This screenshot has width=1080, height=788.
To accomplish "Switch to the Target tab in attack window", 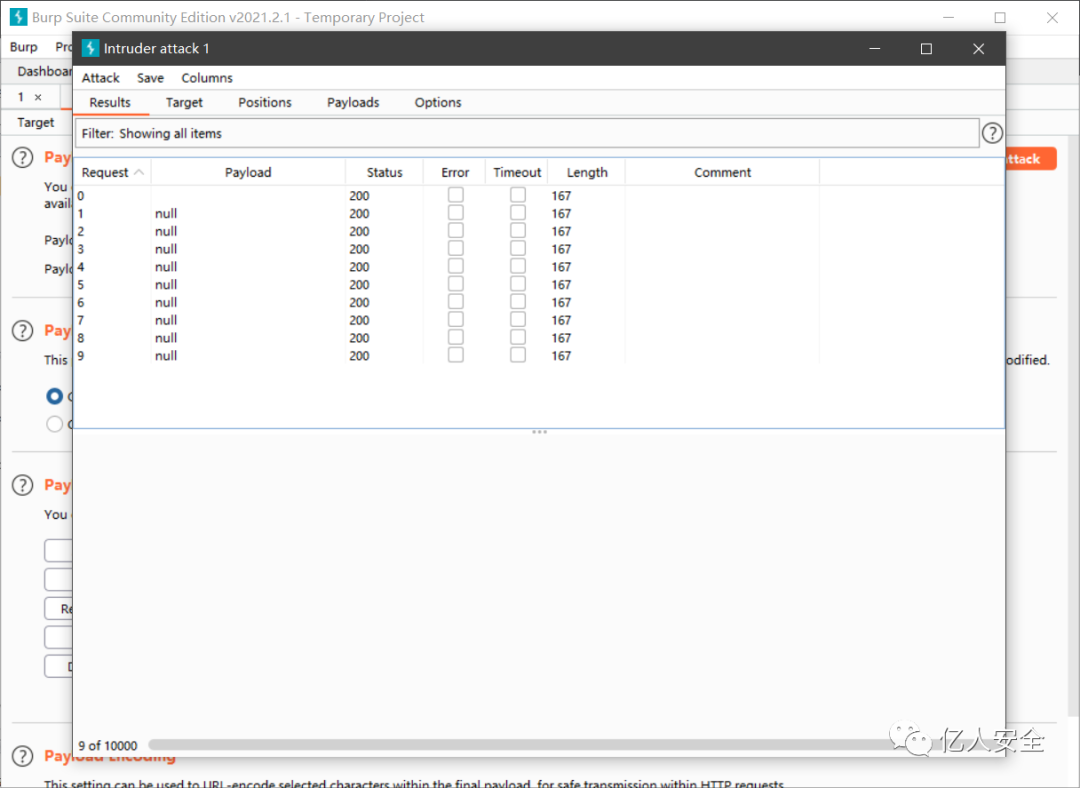I will 184,102.
